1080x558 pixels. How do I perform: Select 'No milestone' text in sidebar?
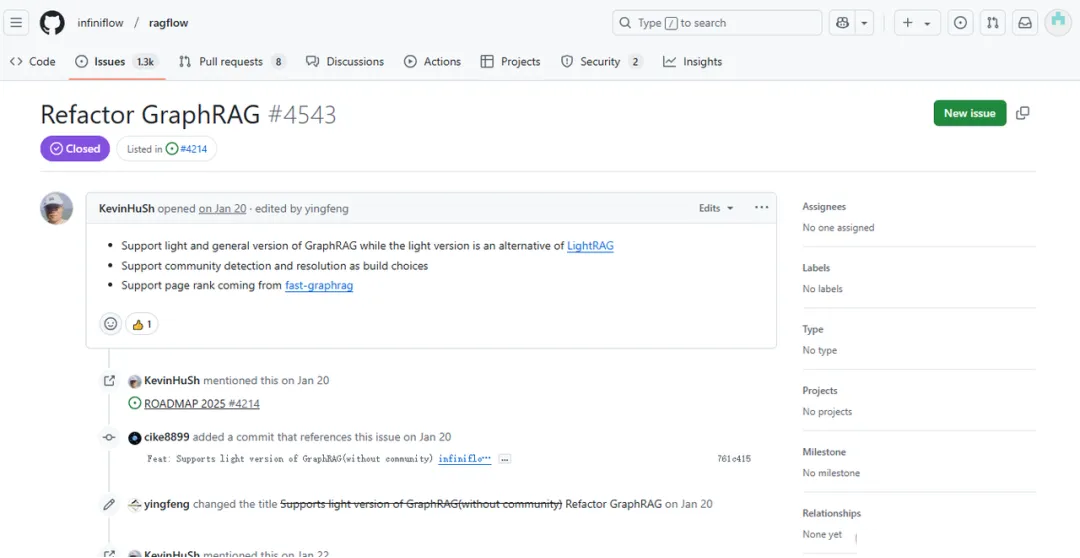[x=831, y=473]
